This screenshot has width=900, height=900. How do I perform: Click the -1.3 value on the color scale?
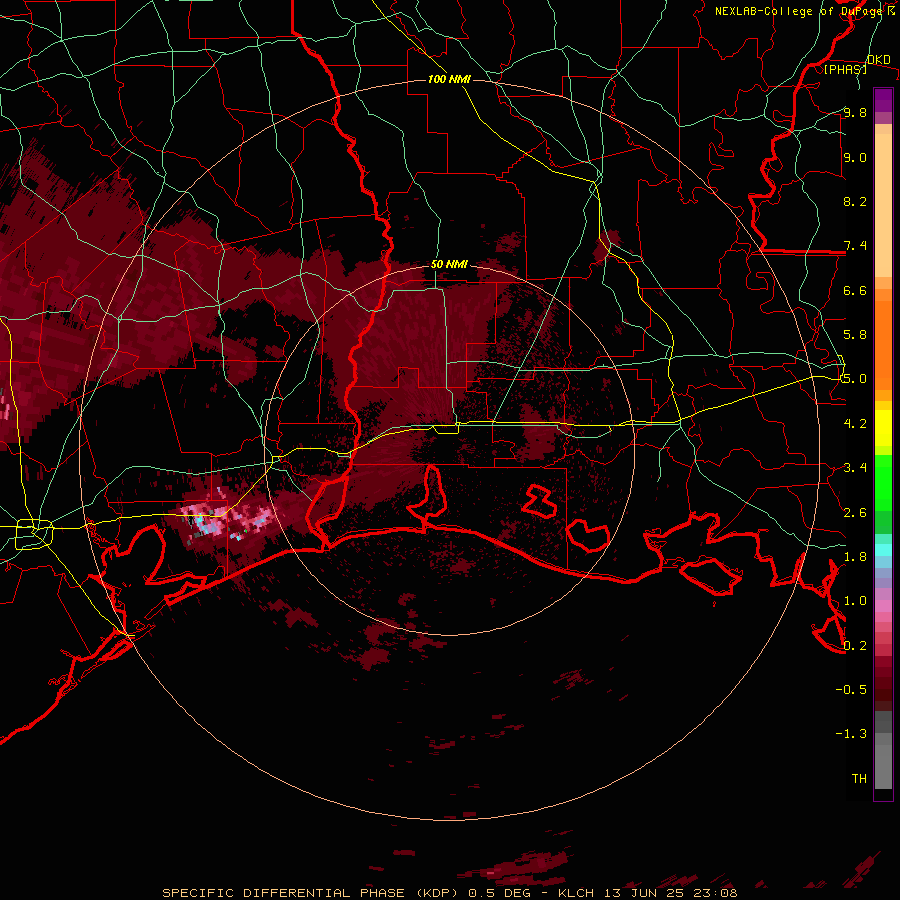(x=851, y=734)
